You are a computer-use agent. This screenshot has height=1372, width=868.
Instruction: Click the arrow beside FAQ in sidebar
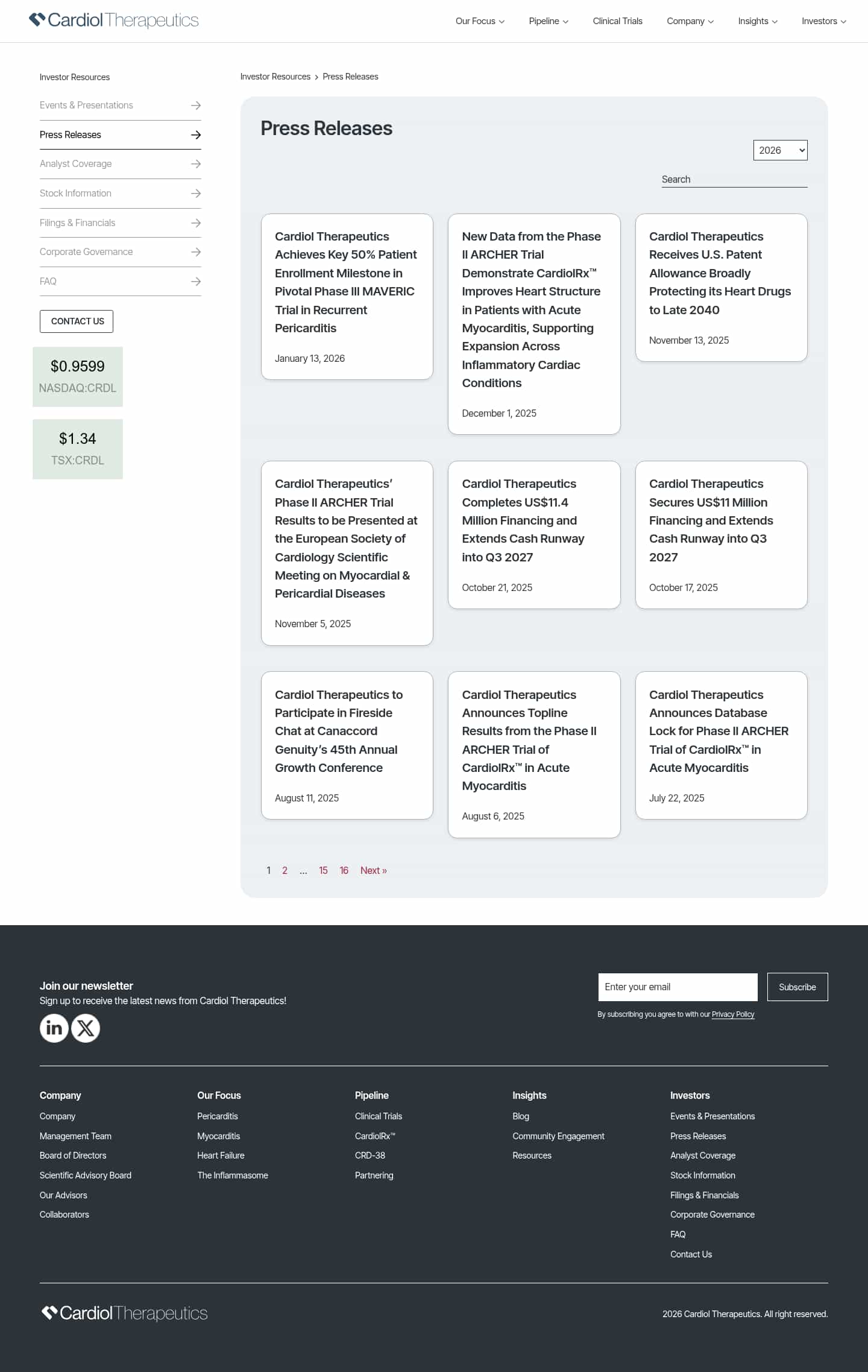(196, 282)
